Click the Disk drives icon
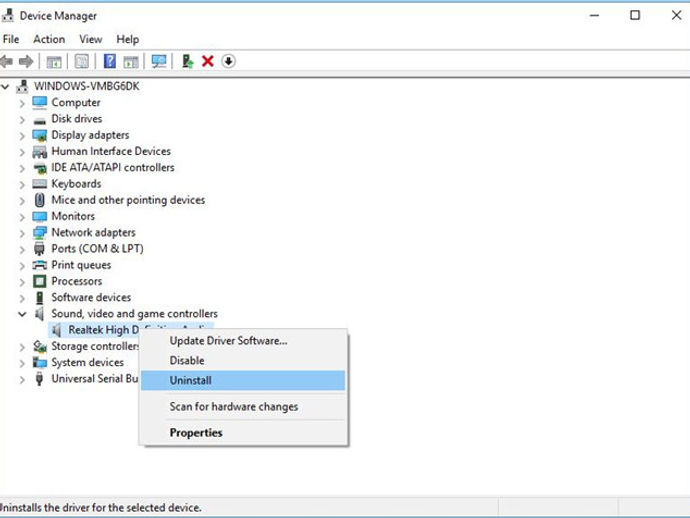The image size is (690, 518). point(40,121)
